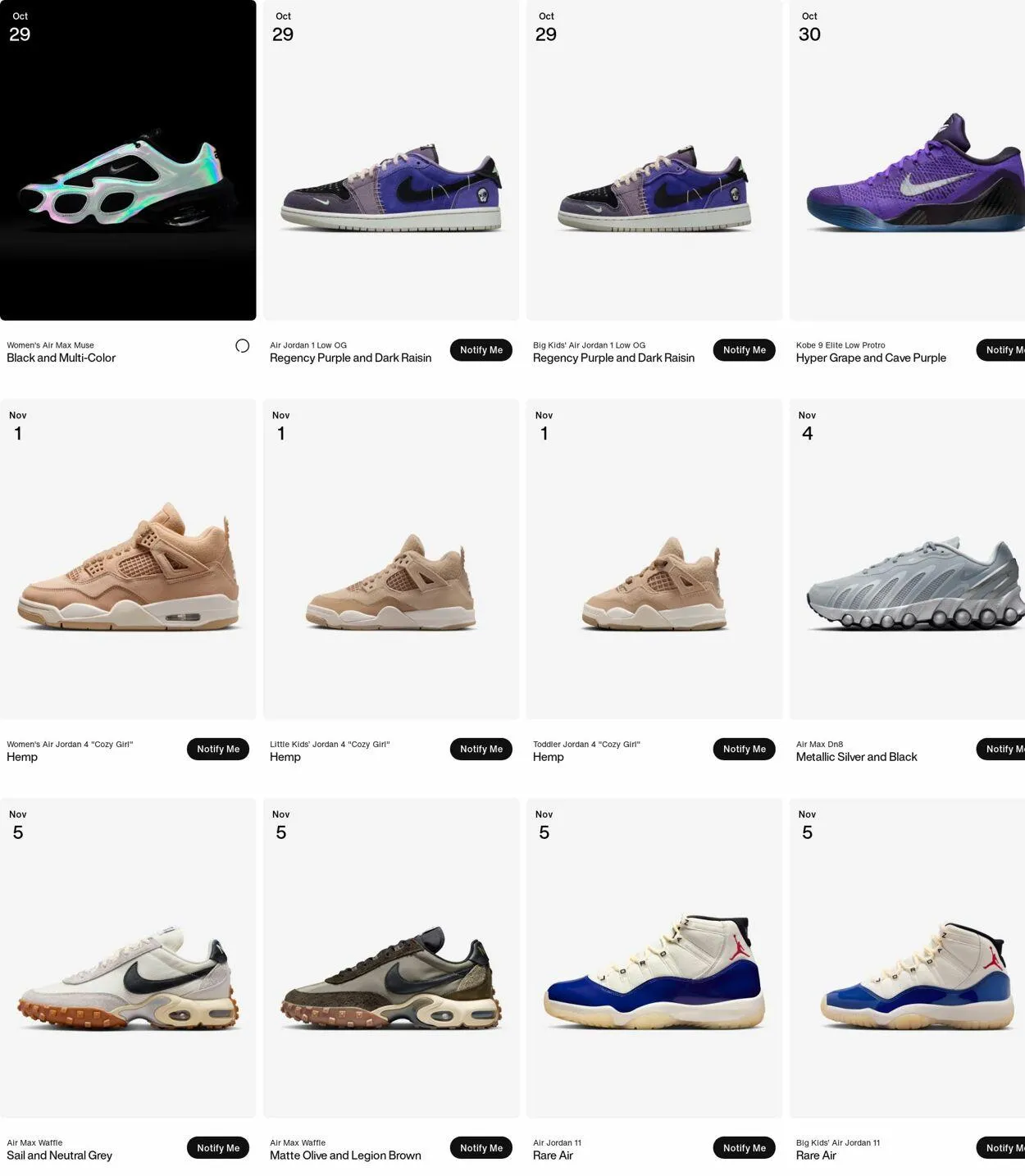Open the Sail and Neutral Grey Air Max Waffle image
This screenshot has height=1176, width=1025.
(x=128, y=958)
